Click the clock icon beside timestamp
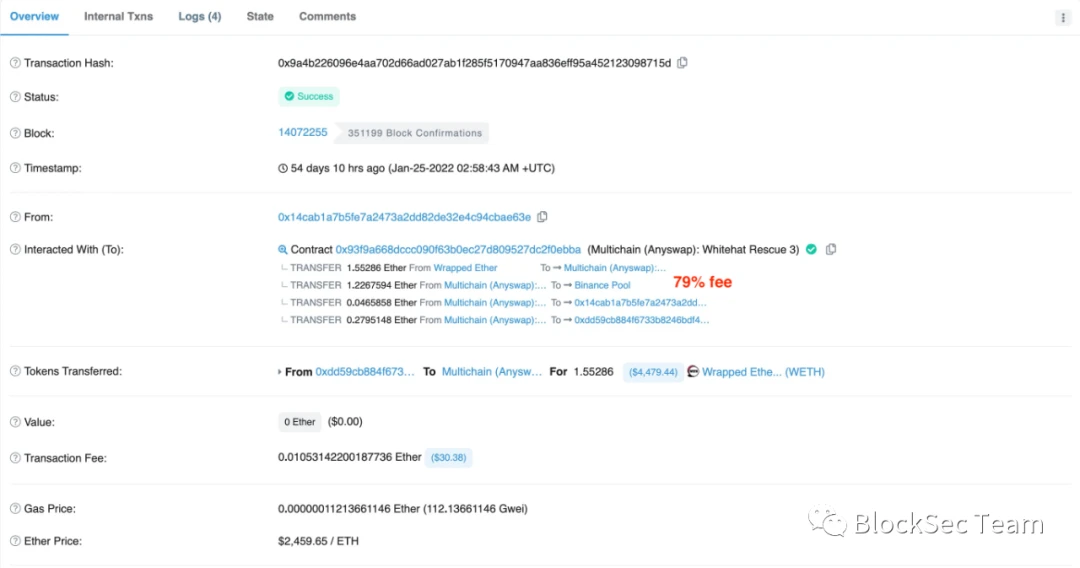 click(282, 168)
